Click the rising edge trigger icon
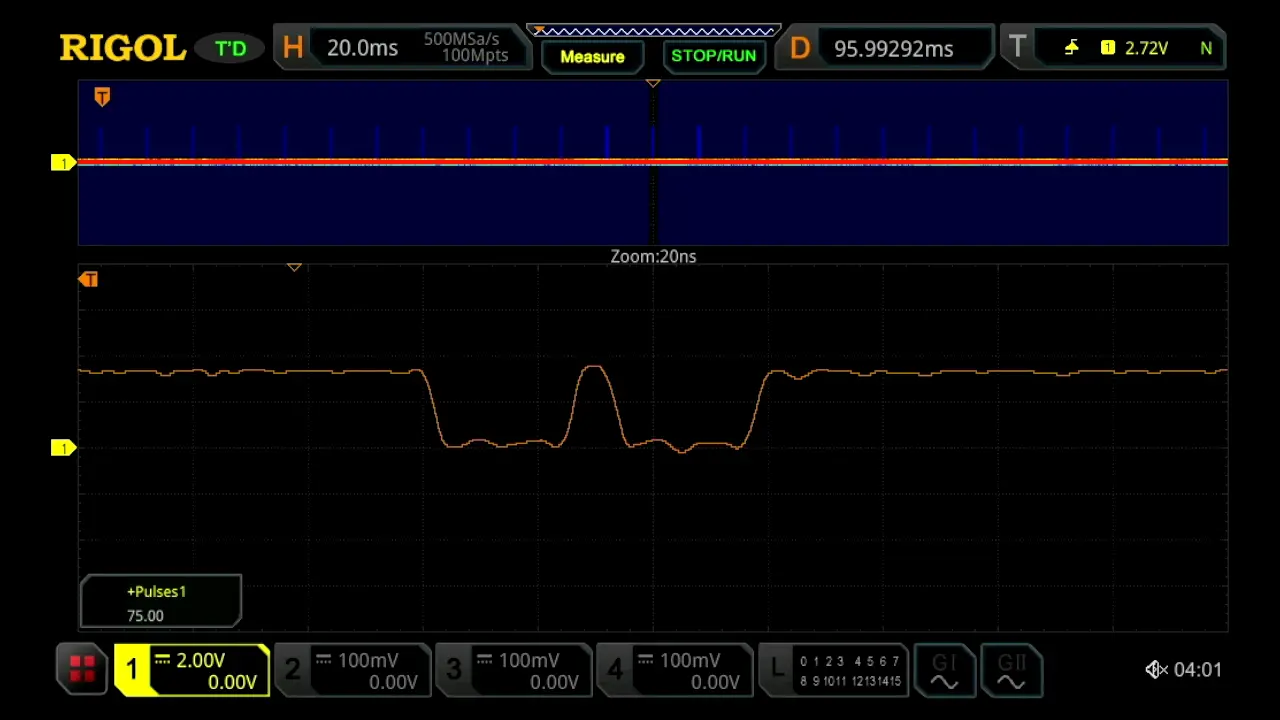Image resolution: width=1280 pixels, height=720 pixels. 1071,48
